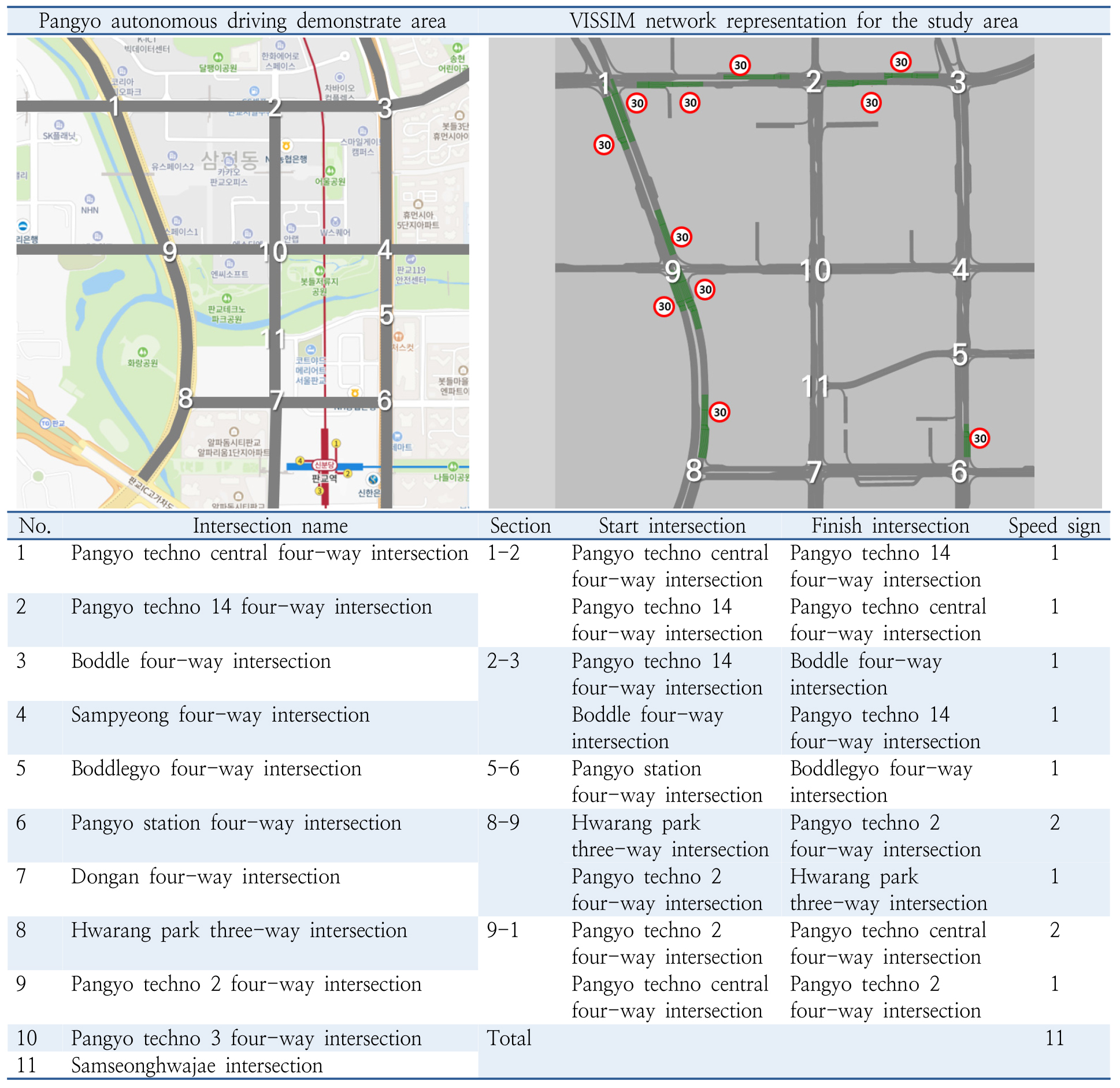The width and height of the screenshot is (1120, 1088).
Task: Click the 'Total' row label
Action: pyautogui.click(x=509, y=1038)
